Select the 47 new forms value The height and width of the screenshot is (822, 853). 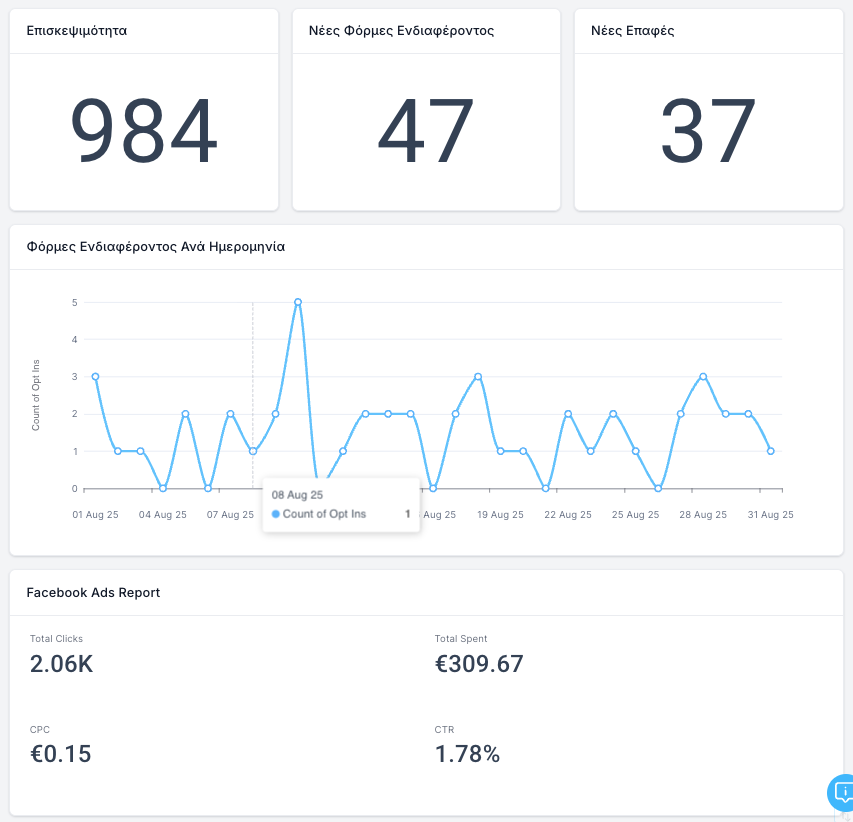(426, 132)
